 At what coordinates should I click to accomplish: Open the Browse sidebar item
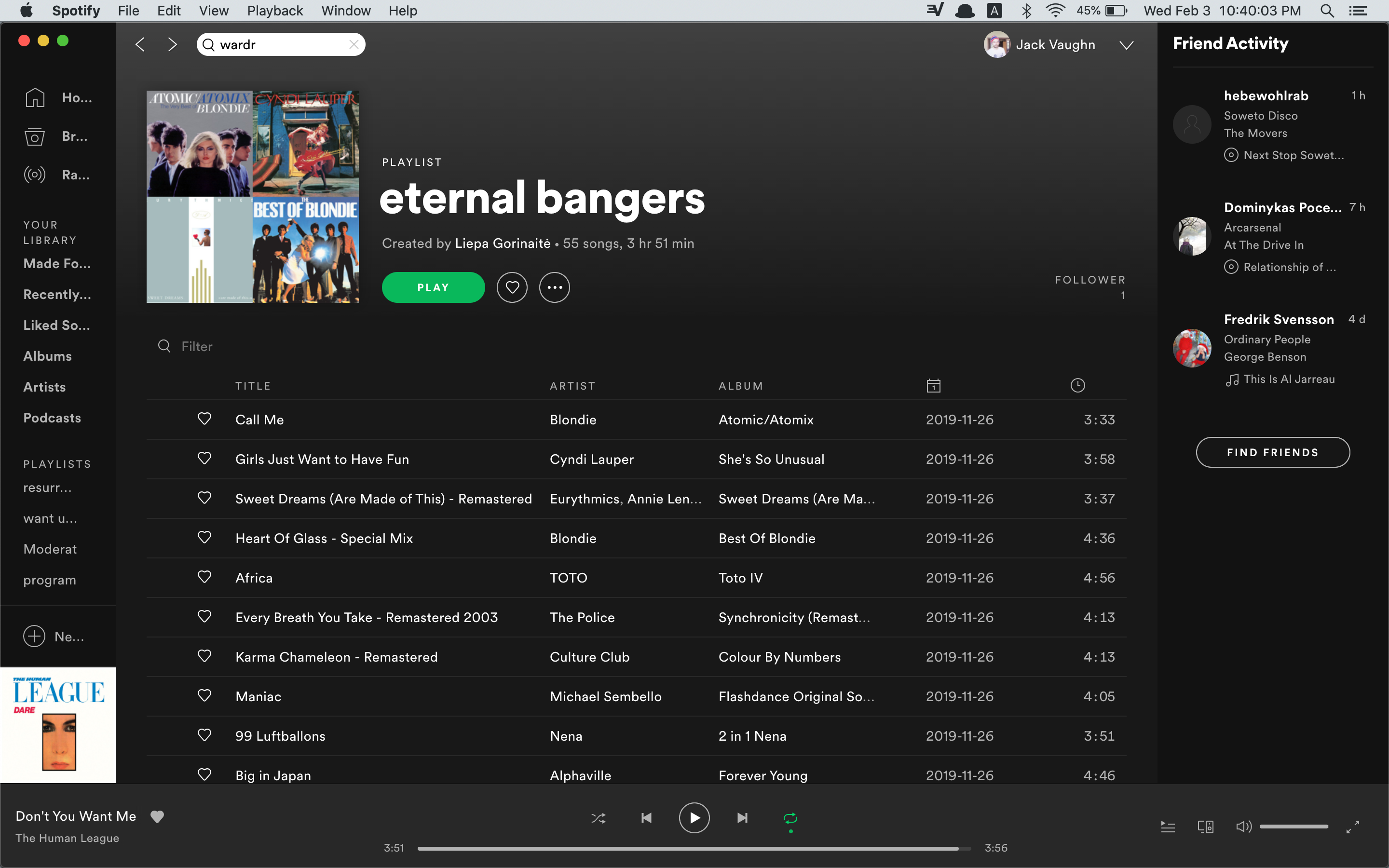coord(56,136)
